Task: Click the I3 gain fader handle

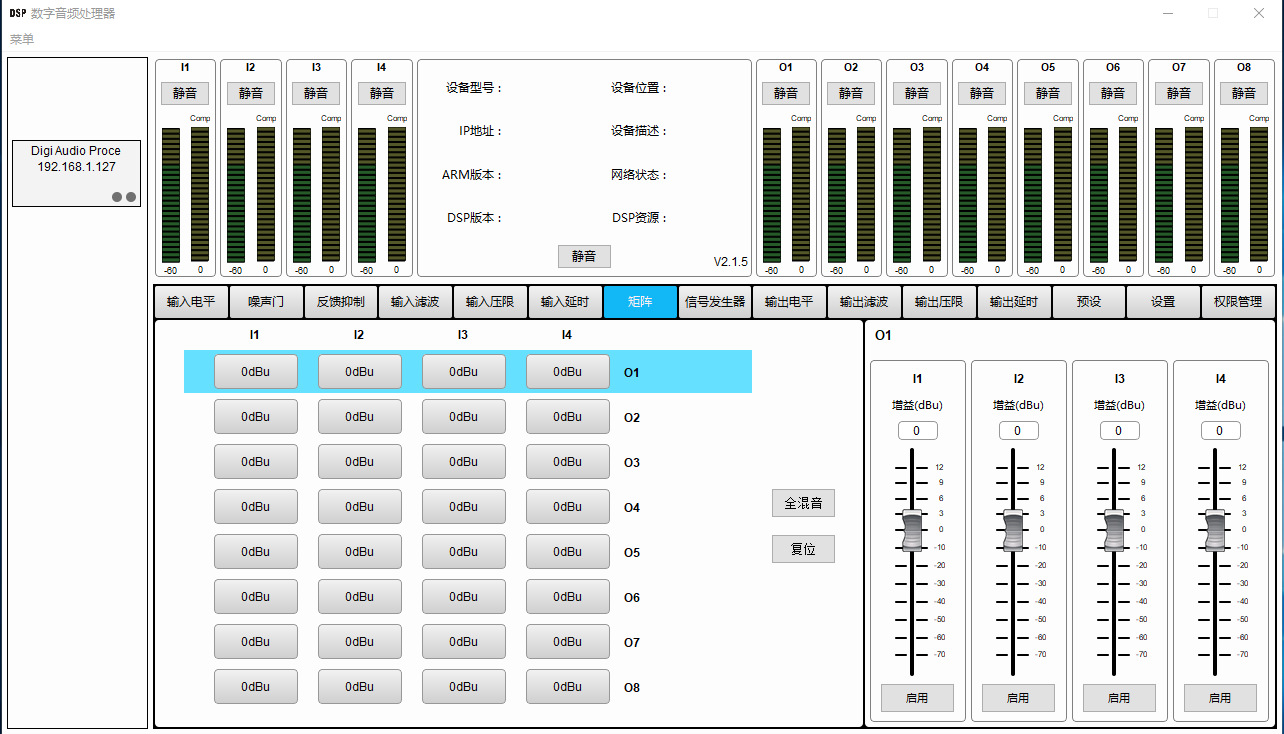Action: click(1114, 530)
